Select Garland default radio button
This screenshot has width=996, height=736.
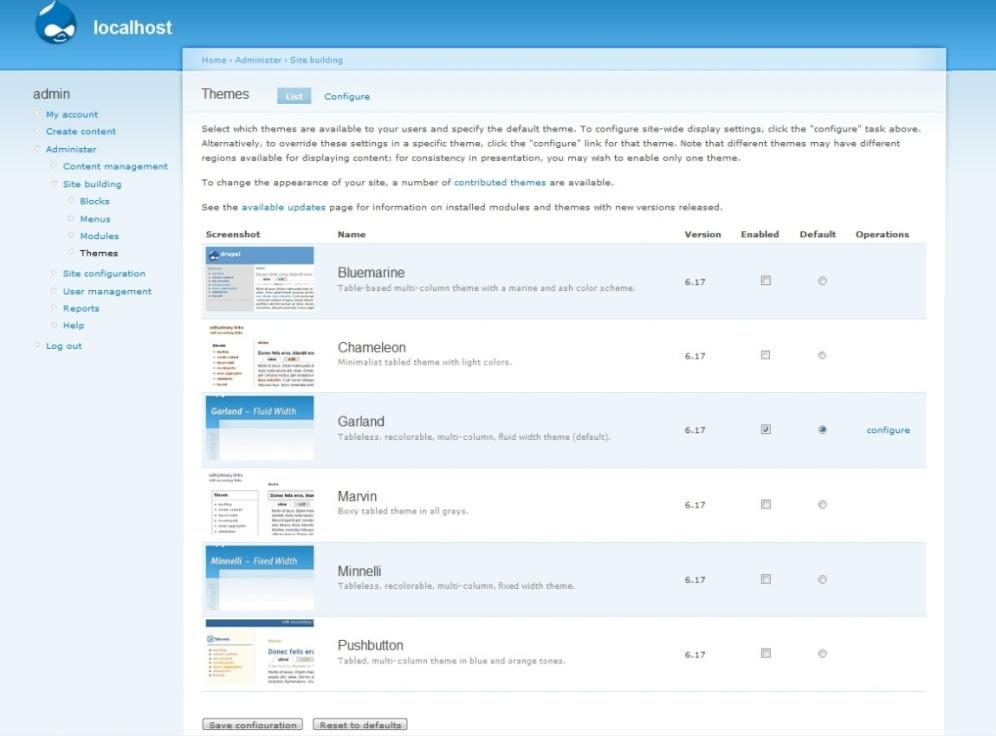click(822, 429)
